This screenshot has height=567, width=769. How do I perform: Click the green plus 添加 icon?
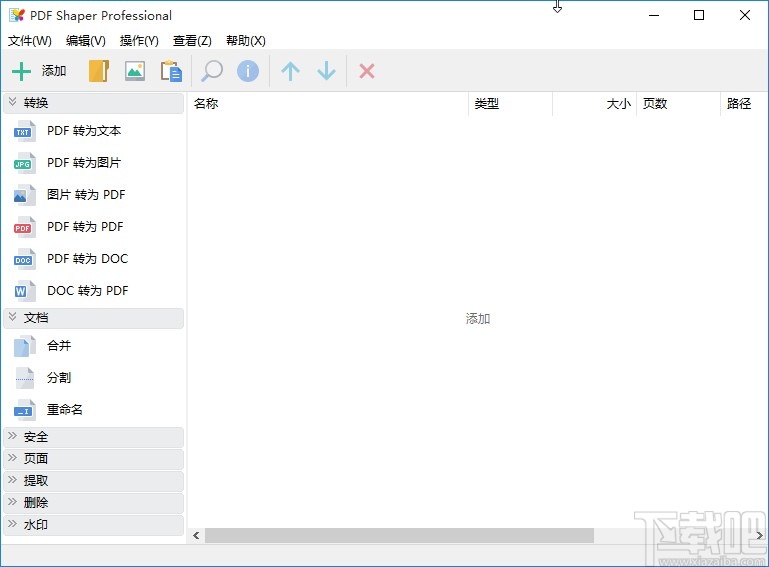click(x=21, y=71)
